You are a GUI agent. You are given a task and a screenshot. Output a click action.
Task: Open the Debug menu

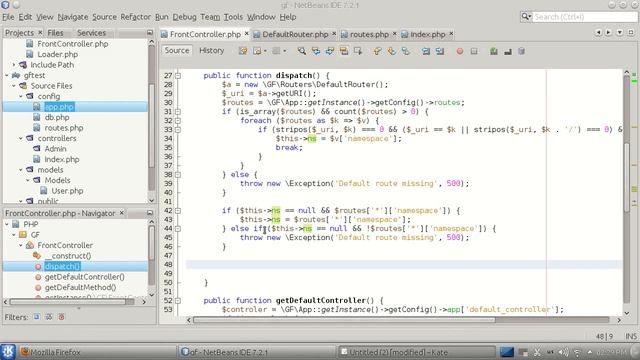point(184,17)
